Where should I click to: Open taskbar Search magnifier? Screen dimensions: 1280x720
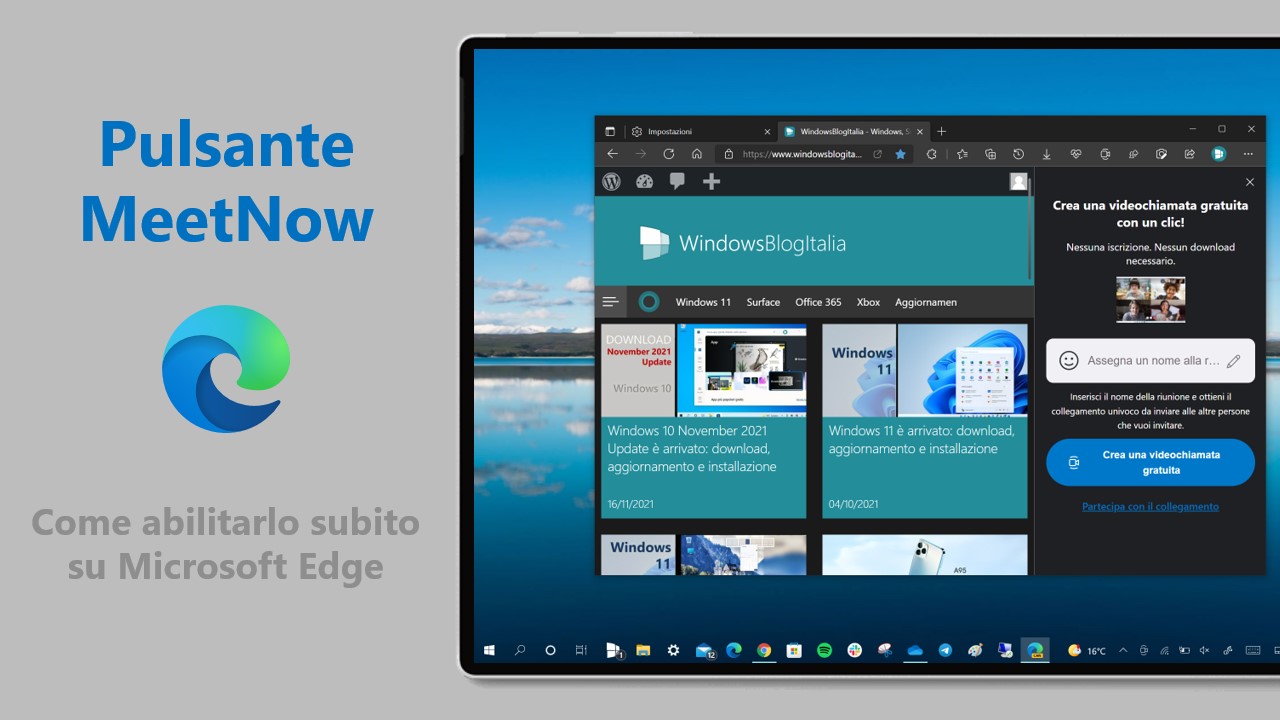[x=520, y=650]
